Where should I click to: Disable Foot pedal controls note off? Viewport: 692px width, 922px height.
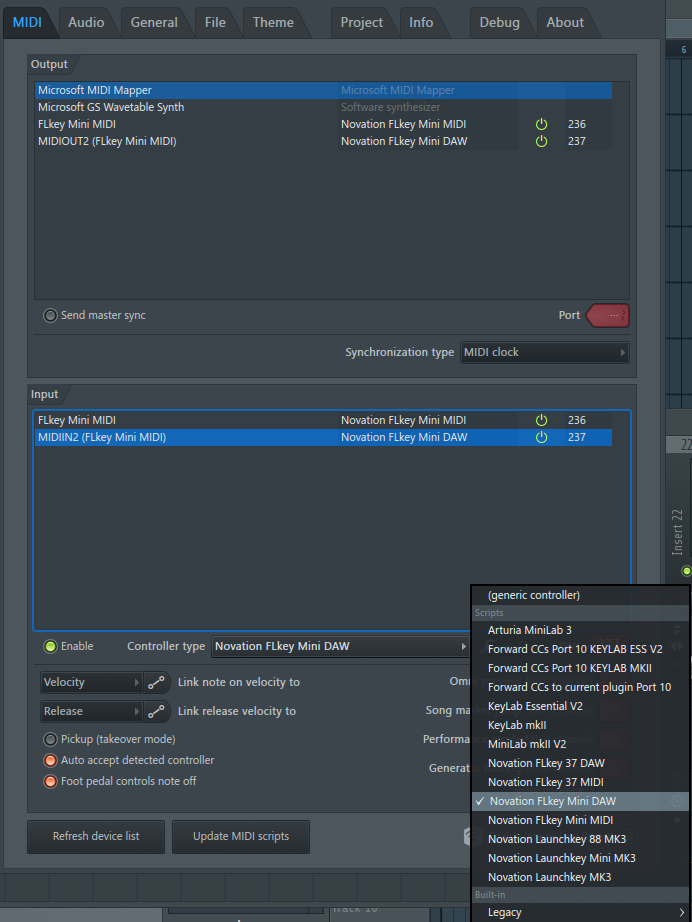[51, 781]
